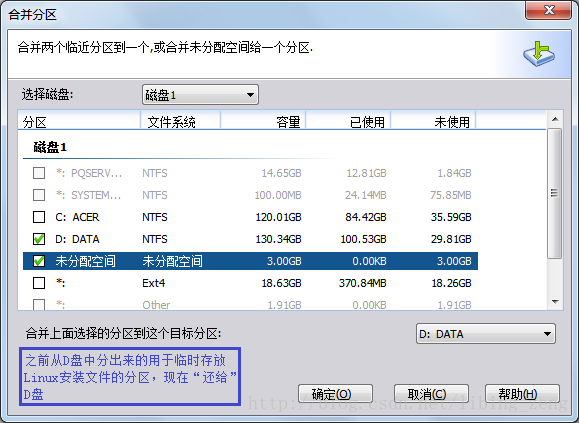Uncheck the D: DATA partition checkbox
Image resolution: width=579 pixels, height=423 pixels.
[39, 239]
